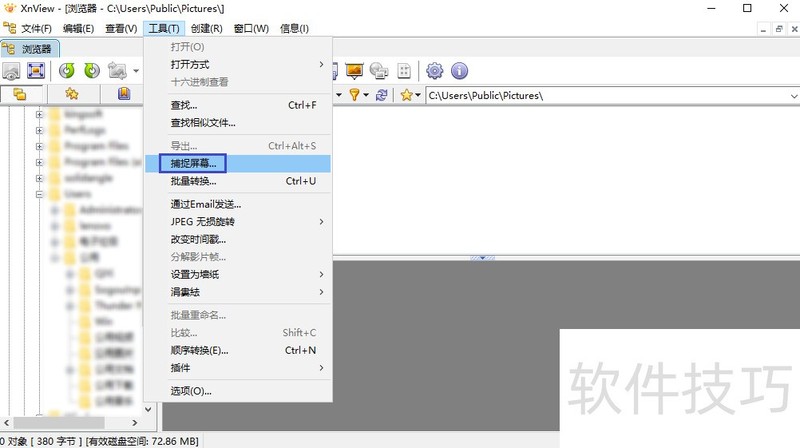Rotate image counter-clockwise using green arrow icon
Screen dimensions: 800x448
[x=67, y=70]
